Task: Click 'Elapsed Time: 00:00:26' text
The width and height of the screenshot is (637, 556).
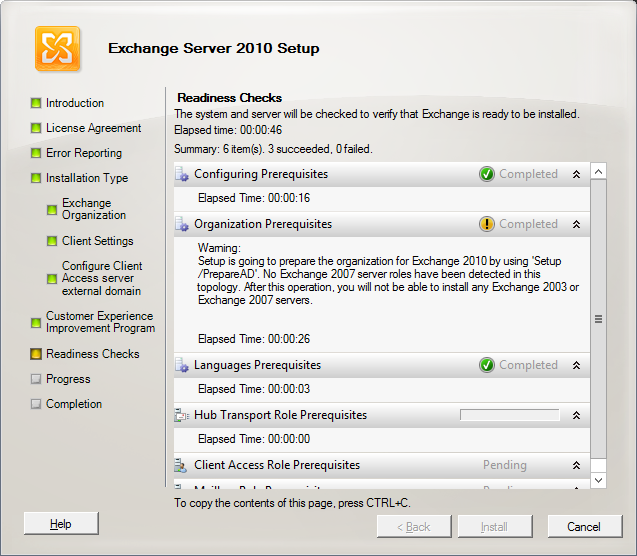Action: [254, 339]
